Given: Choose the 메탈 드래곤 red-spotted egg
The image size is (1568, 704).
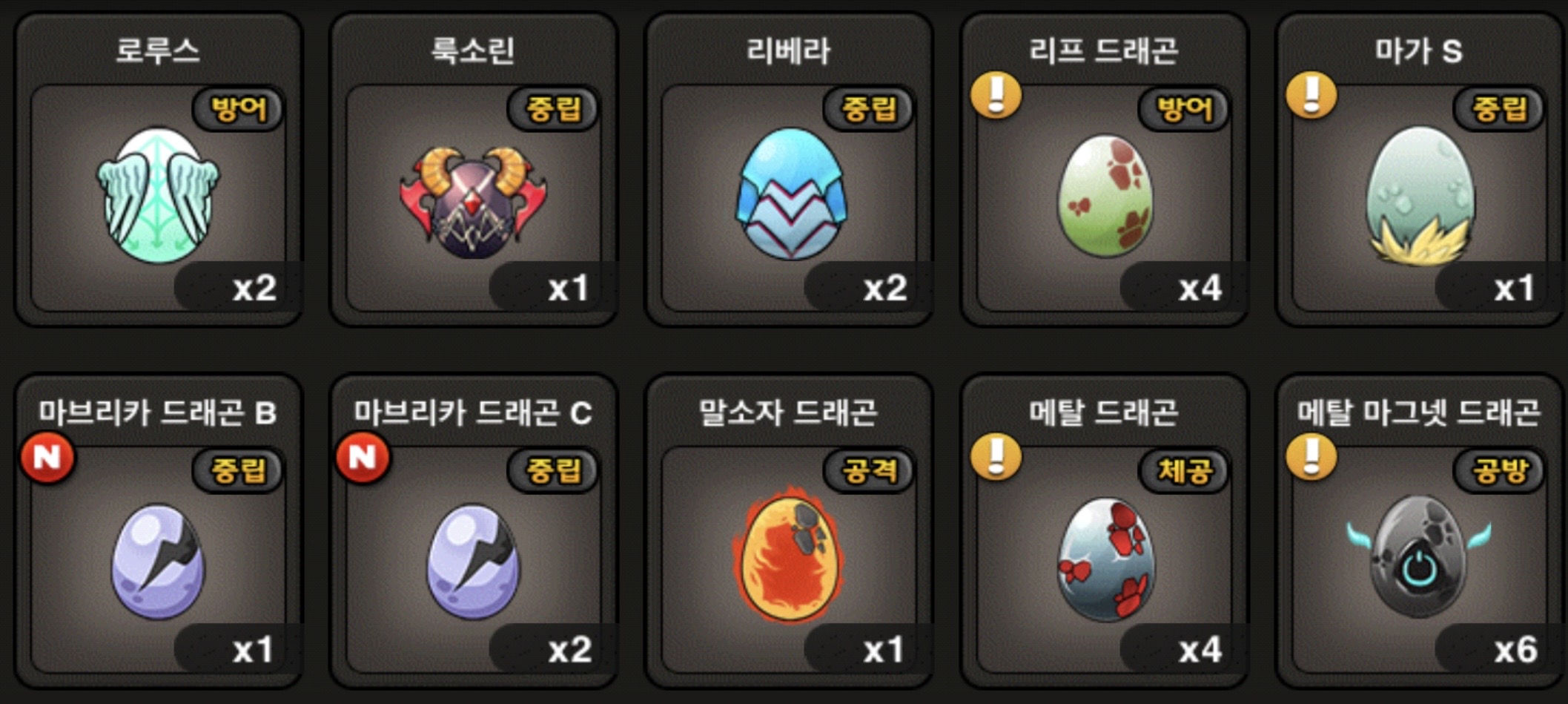Looking at the screenshot, I should pos(1105,559).
